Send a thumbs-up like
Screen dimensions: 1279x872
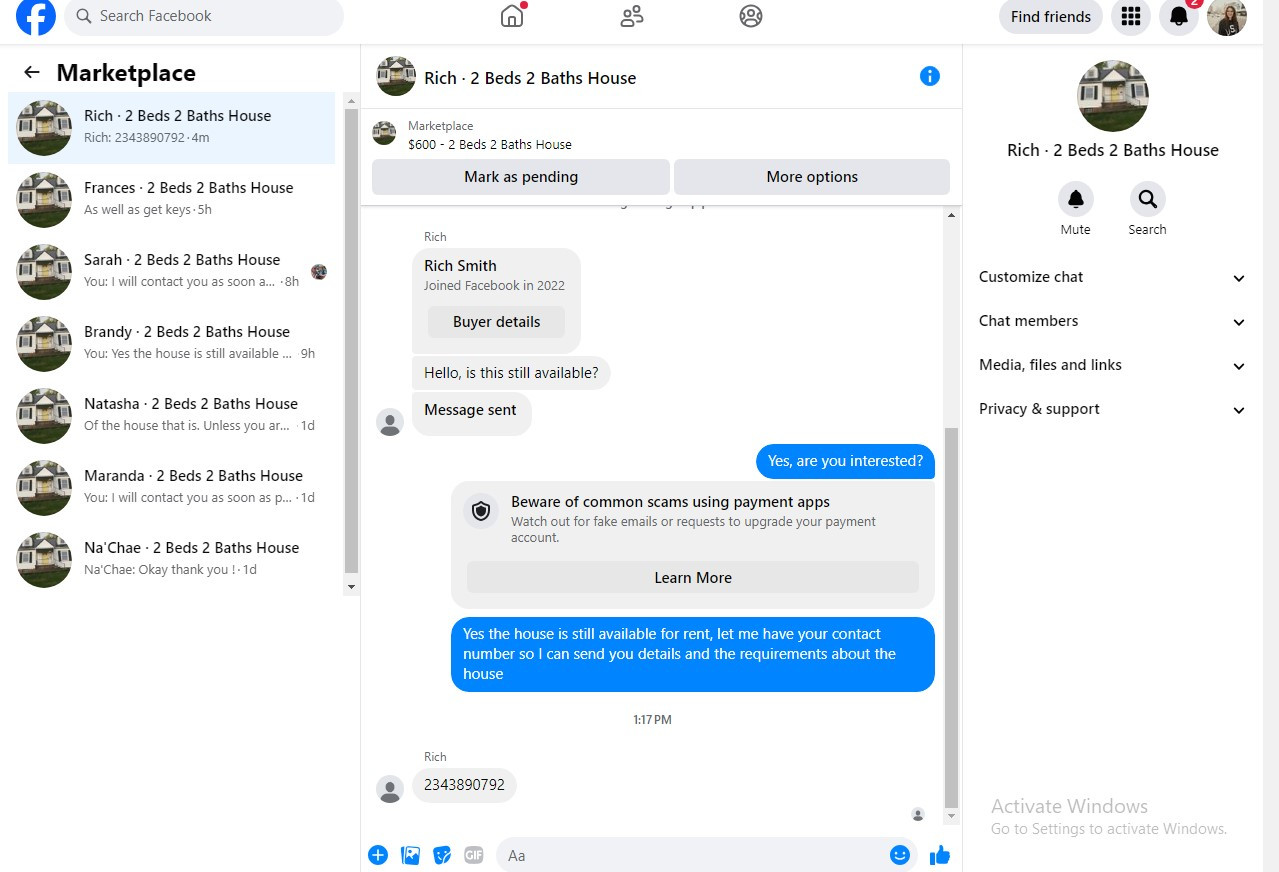coord(940,855)
